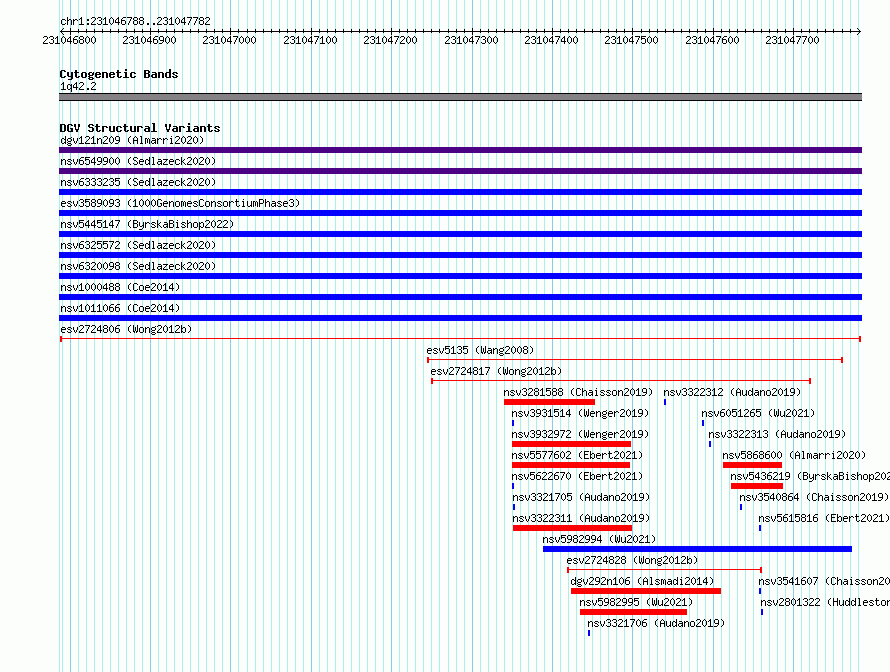Open nsv3541607 Chaisson label
Viewport: 890px width, 672px height.
[x=824, y=581]
